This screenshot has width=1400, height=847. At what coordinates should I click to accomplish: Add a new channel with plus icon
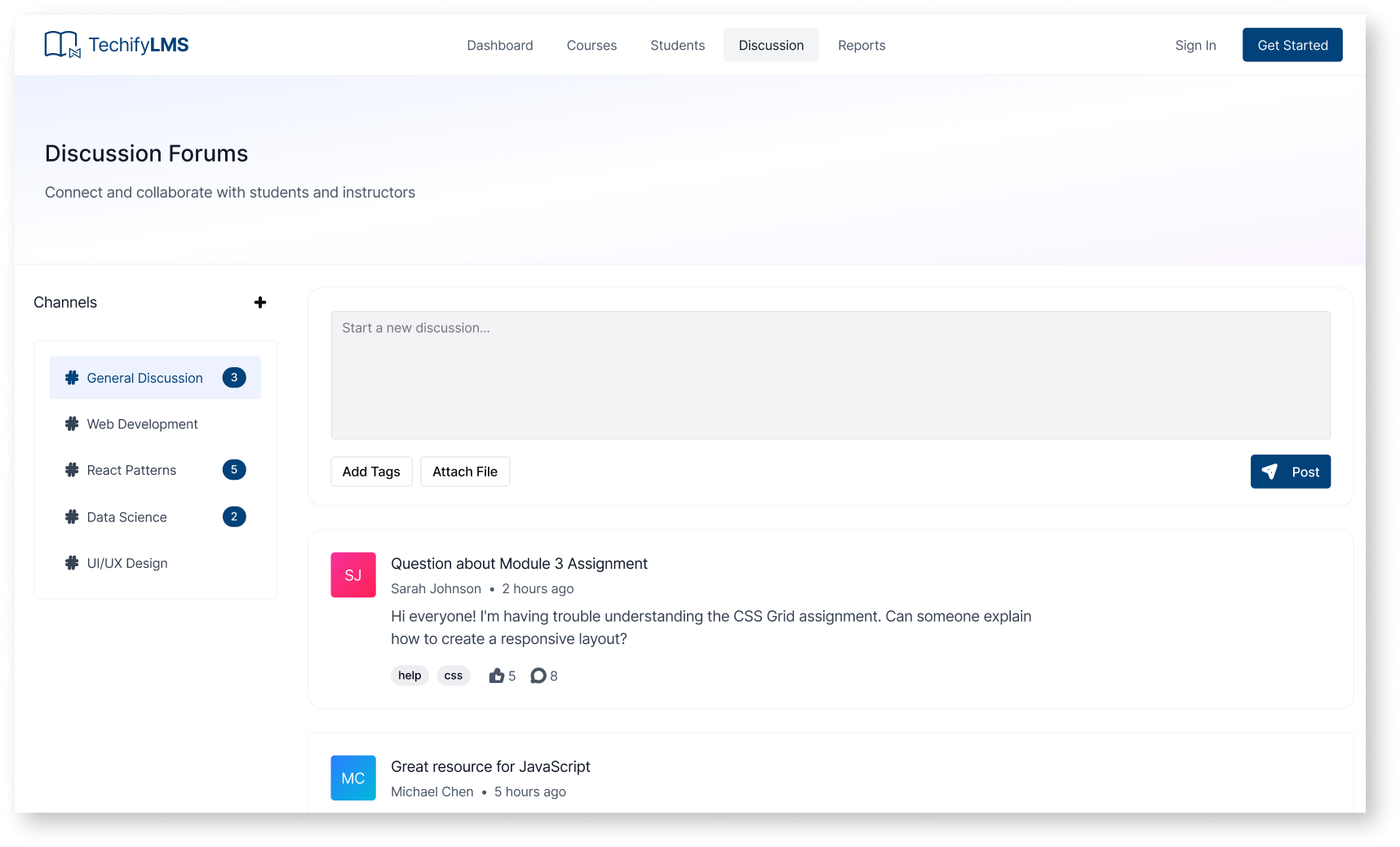tap(260, 303)
